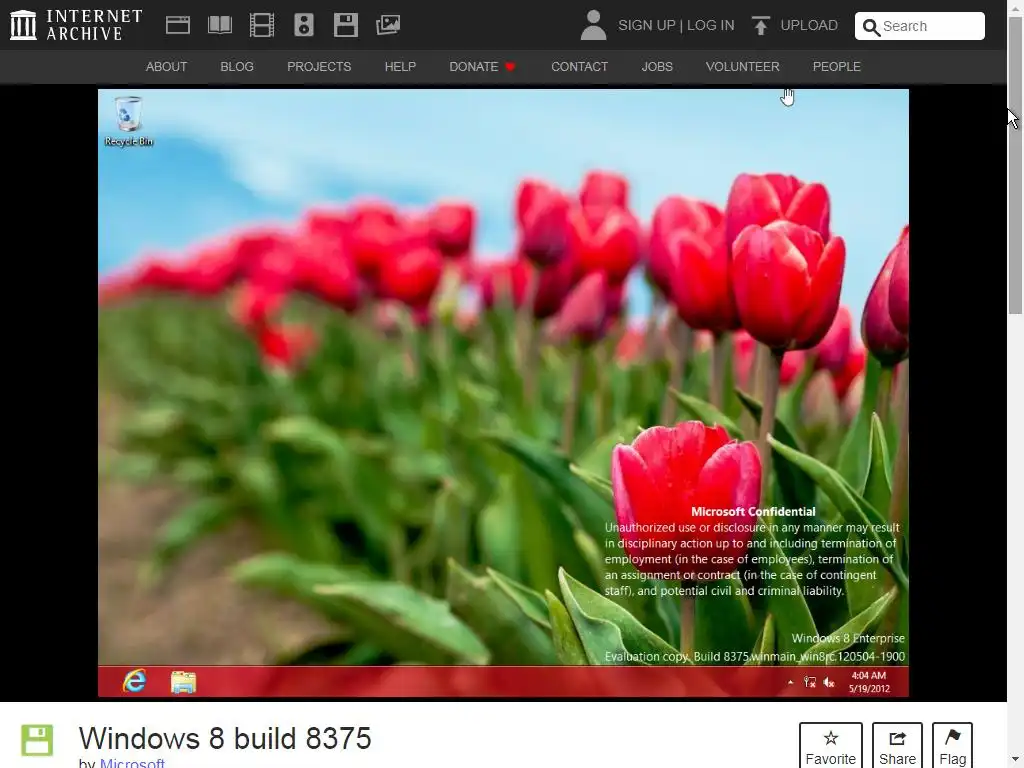The width and height of the screenshot is (1024, 768).
Task: Open the BLOG menu item
Action: click(x=237, y=67)
